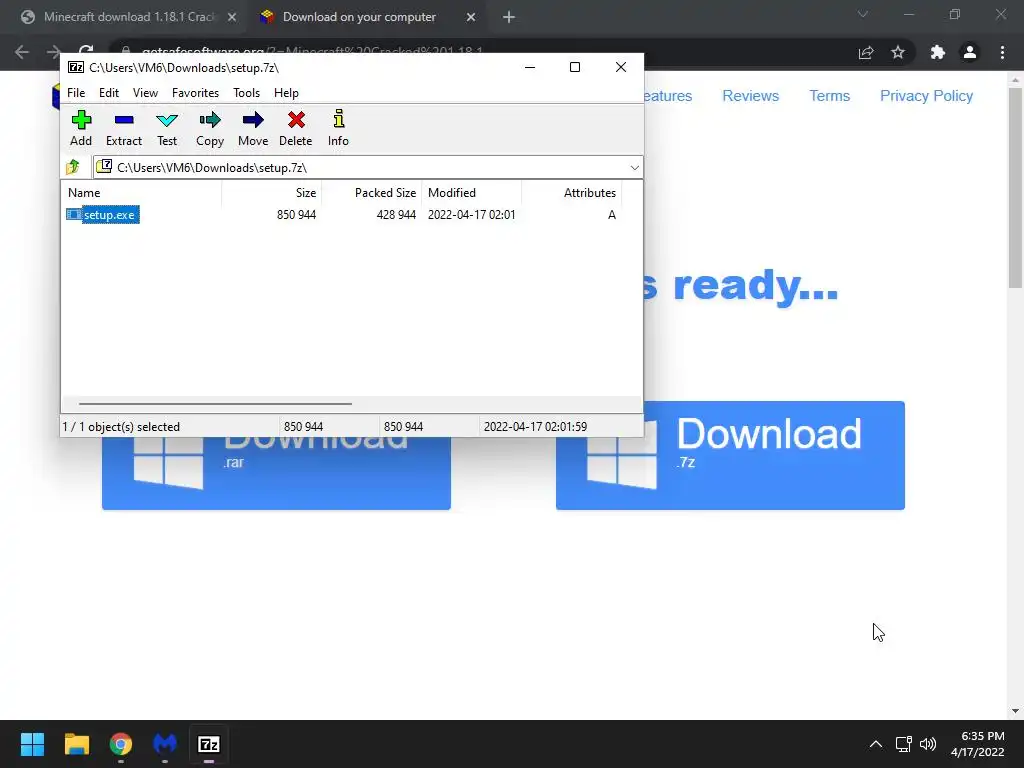The width and height of the screenshot is (1024, 768).
Task: Click the horizontal scrollbar in 7-Zip list
Action: pos(216,404)
